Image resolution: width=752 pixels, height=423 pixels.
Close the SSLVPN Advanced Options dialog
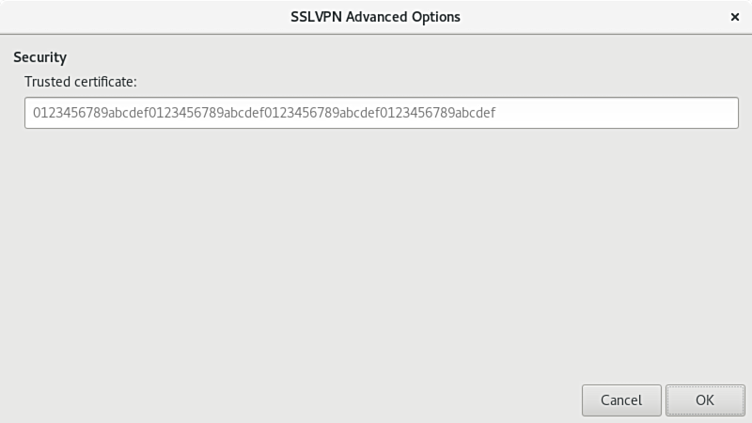(734, 17)
